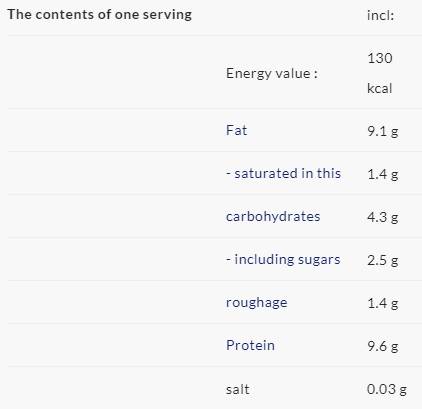The height and width of the screenshot is (409, 422).
Task: Click the 'incl:' column header
Action: click(380, 15)
